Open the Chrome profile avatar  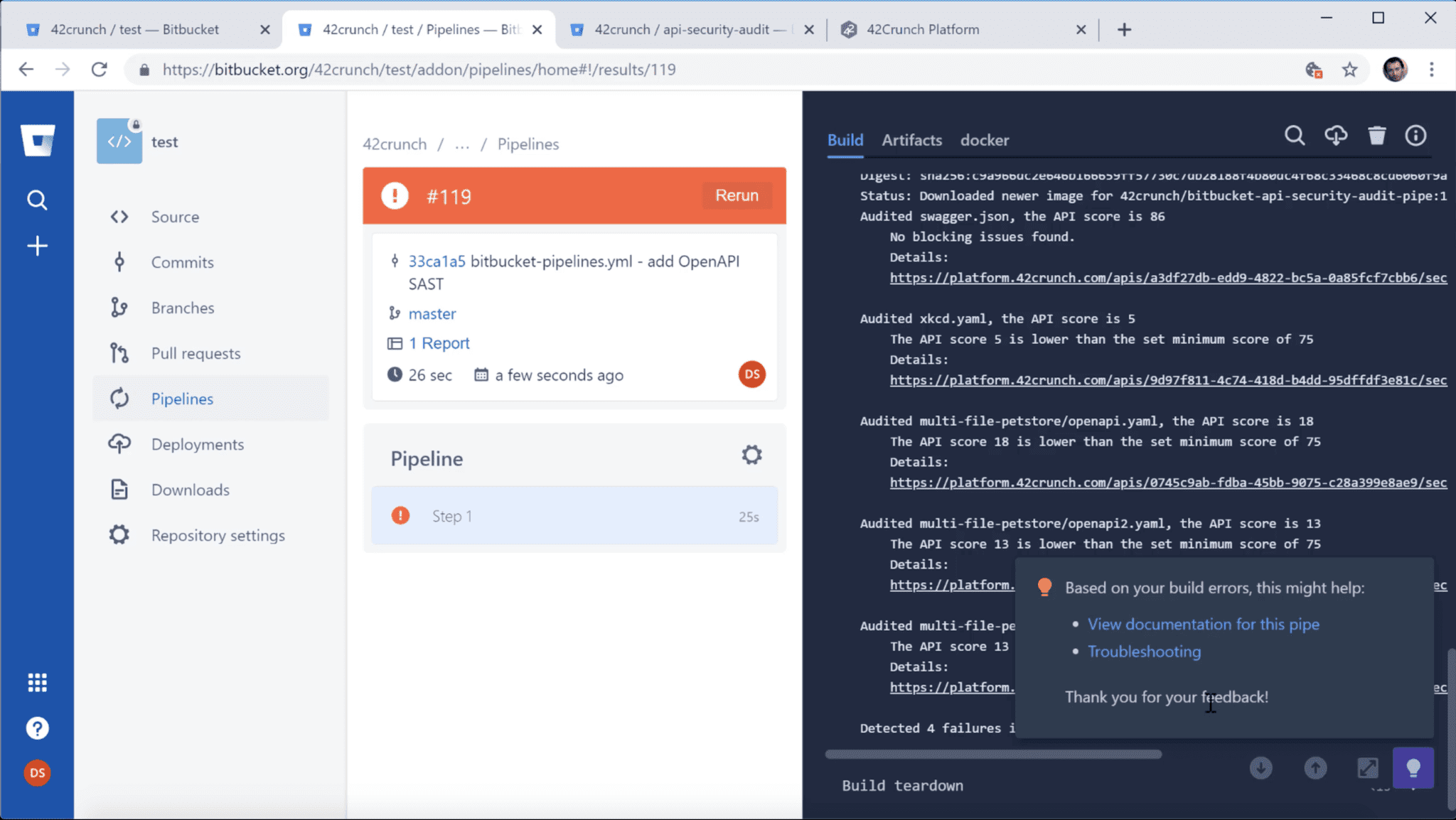[1395, 69]
